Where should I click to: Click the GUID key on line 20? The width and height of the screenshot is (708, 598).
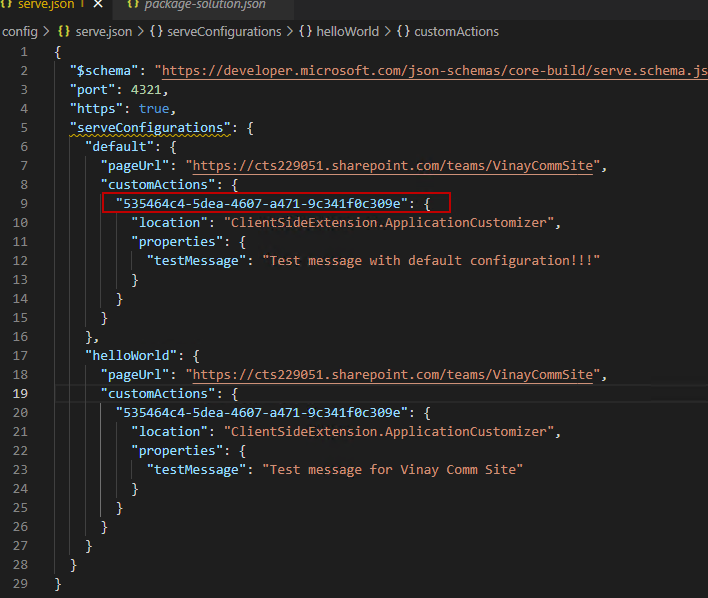pyautogui.click(x=262, y=413)
